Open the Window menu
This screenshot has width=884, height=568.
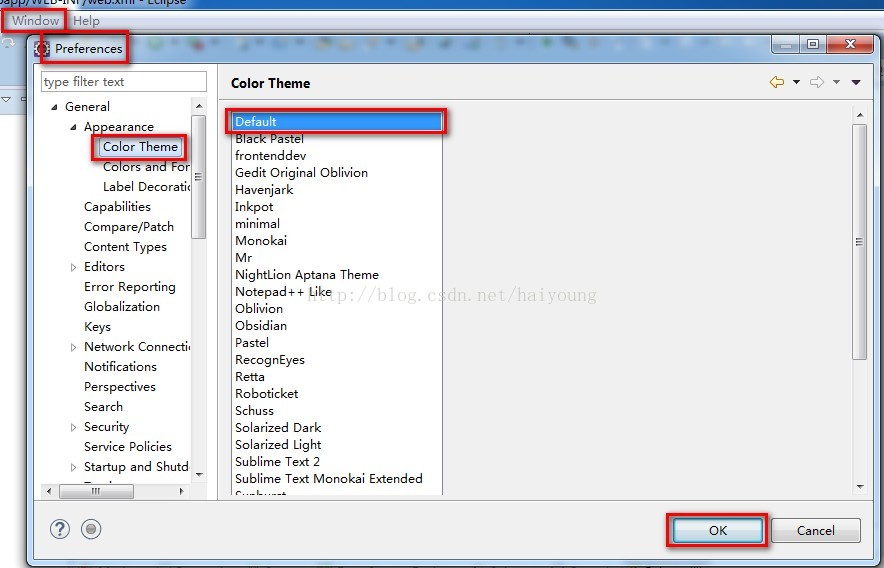coord(36,21)
